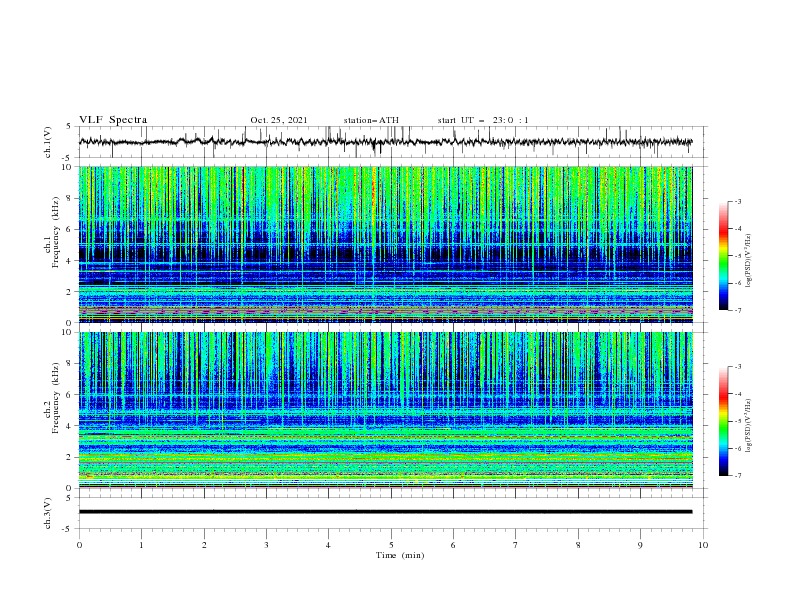Click the 'VLF Spectra' title text

coord(113,120)
